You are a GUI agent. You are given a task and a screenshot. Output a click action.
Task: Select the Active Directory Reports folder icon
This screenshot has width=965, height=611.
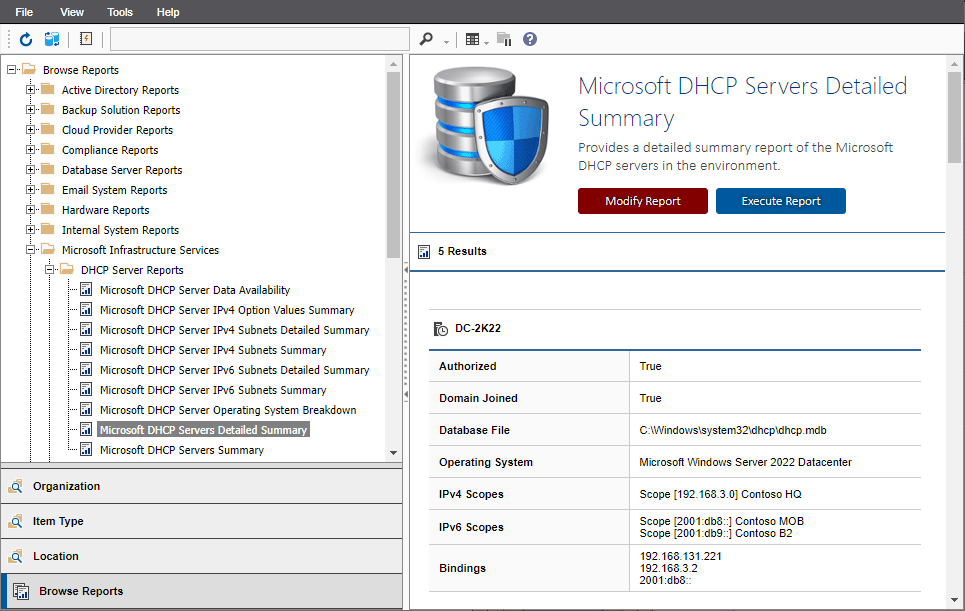(x=48, y=89)
